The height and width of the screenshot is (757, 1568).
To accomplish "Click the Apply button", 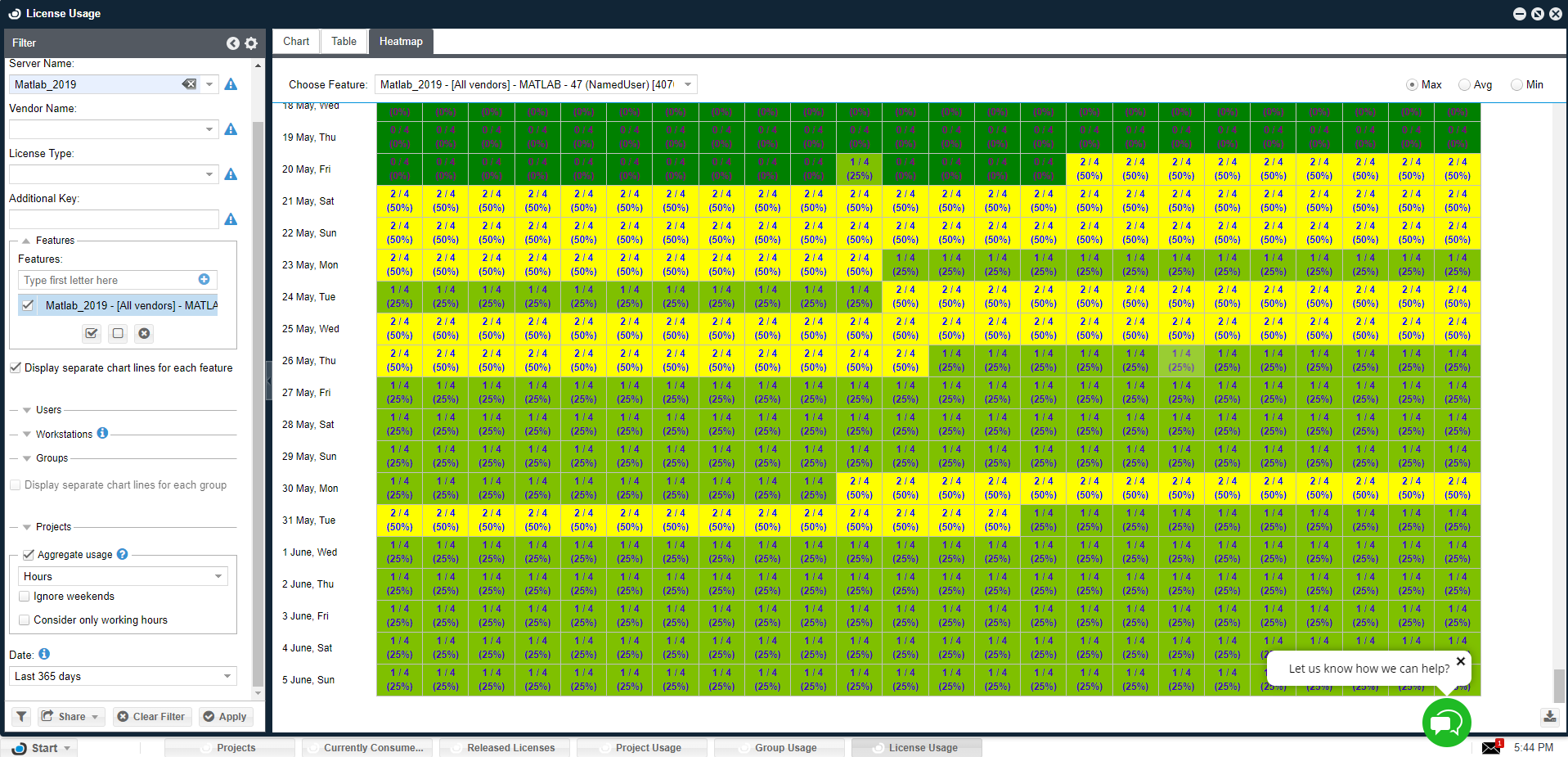I will [225, 717].
